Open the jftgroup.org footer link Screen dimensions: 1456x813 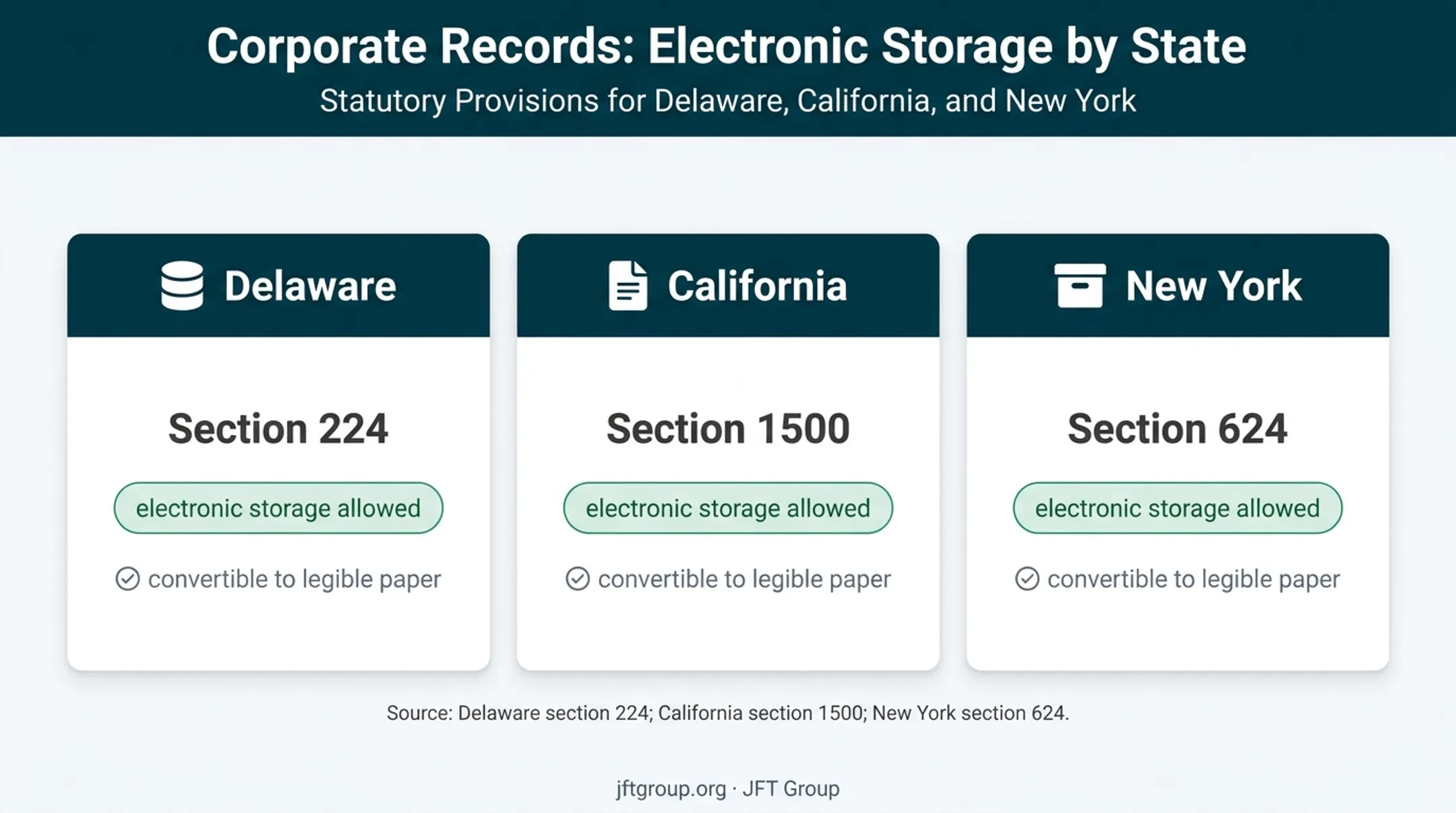671,789
